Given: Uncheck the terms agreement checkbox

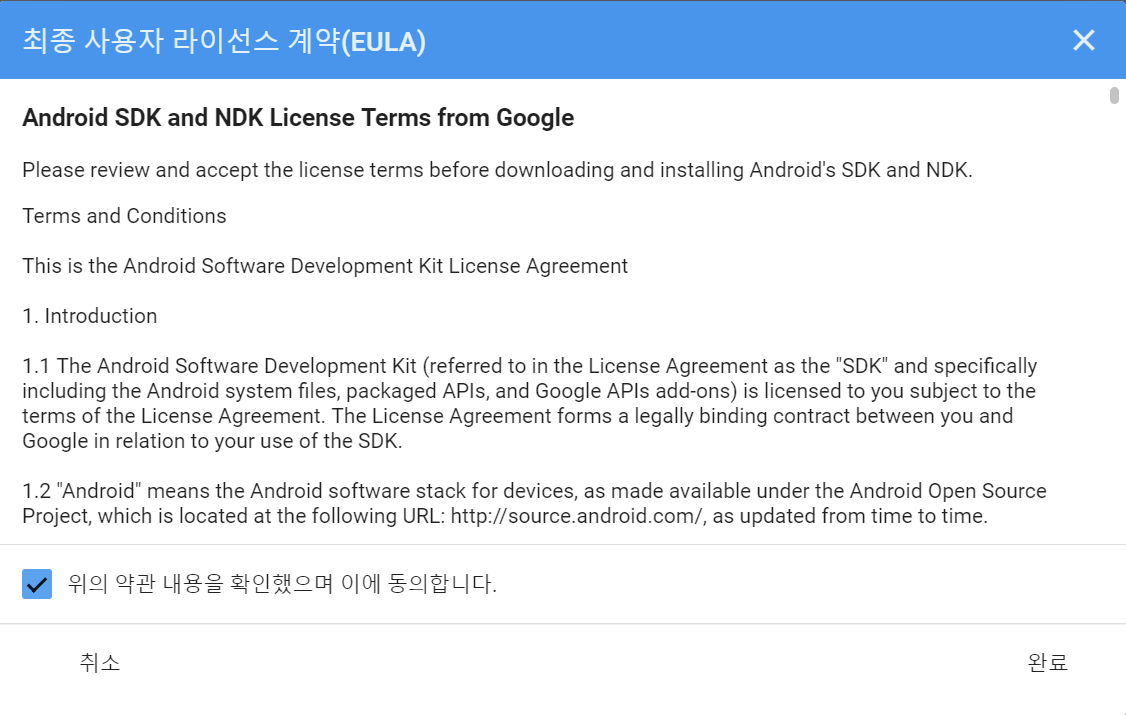Looking at the screenshot, I should [37, 584].
